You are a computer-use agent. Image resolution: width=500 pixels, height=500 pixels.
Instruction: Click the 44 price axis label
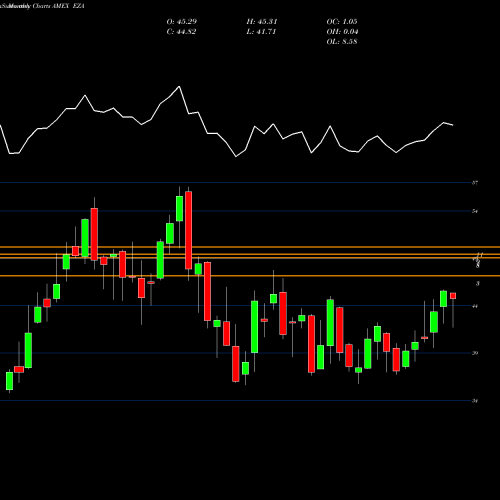[475, 306]
